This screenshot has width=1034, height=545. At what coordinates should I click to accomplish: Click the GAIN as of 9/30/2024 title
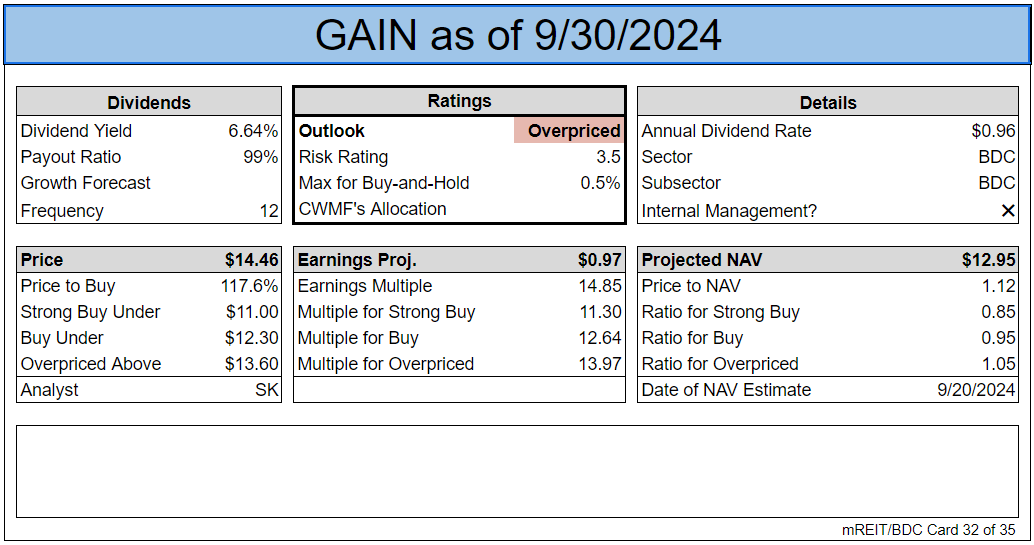pos(518,35)
